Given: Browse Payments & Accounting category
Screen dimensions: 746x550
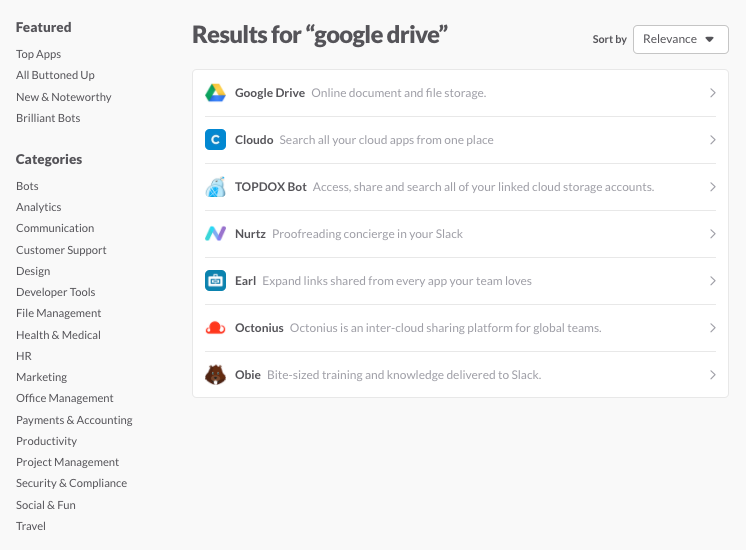Looking at the screenshot, I should coord(74,420).
